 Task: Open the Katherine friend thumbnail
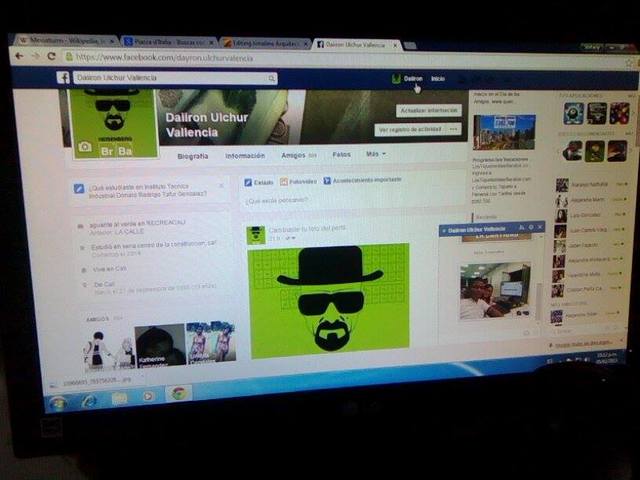tap(160, 347)
